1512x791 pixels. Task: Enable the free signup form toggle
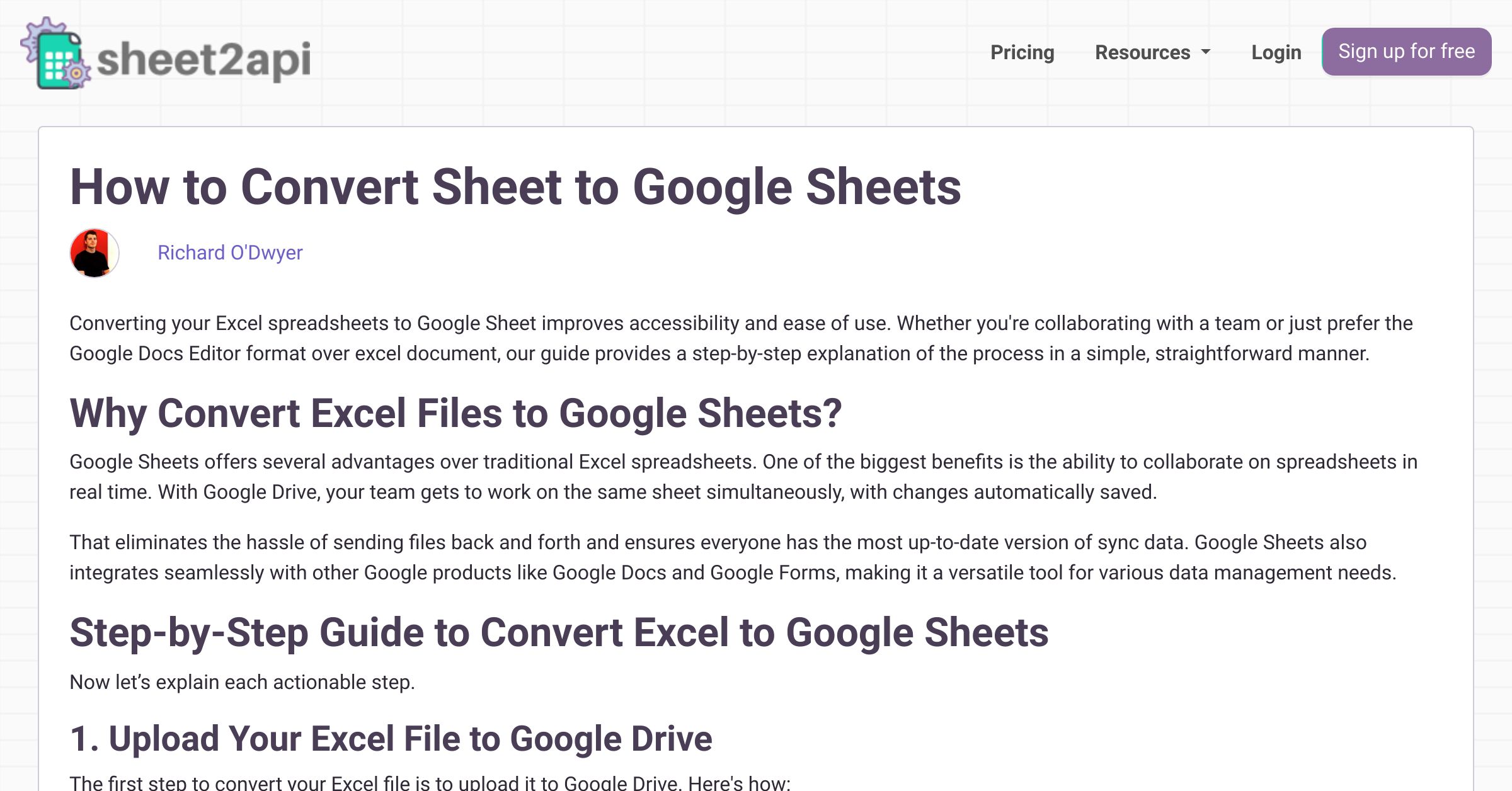(x=1405, y=51)
